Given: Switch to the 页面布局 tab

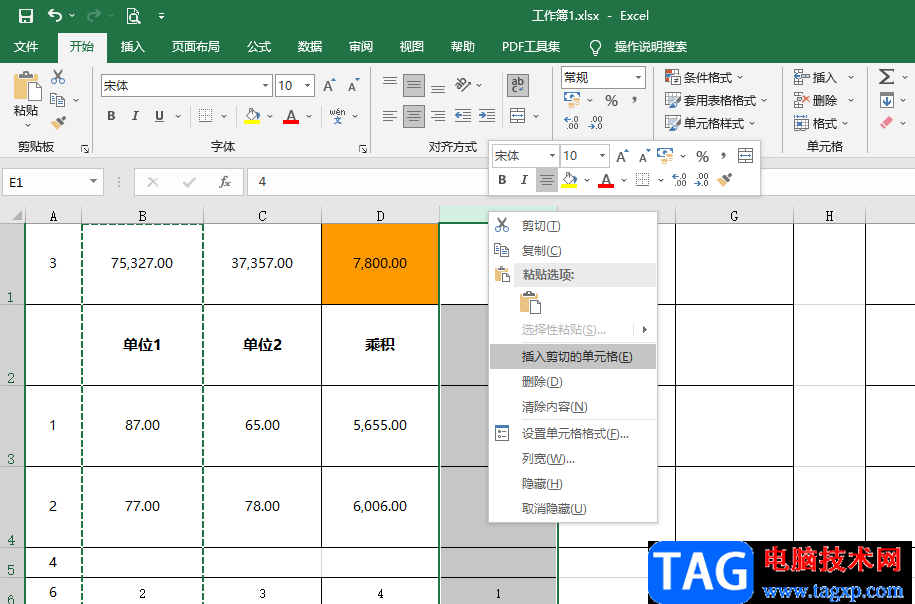Looking at the screenshot, I should point(195,47).
